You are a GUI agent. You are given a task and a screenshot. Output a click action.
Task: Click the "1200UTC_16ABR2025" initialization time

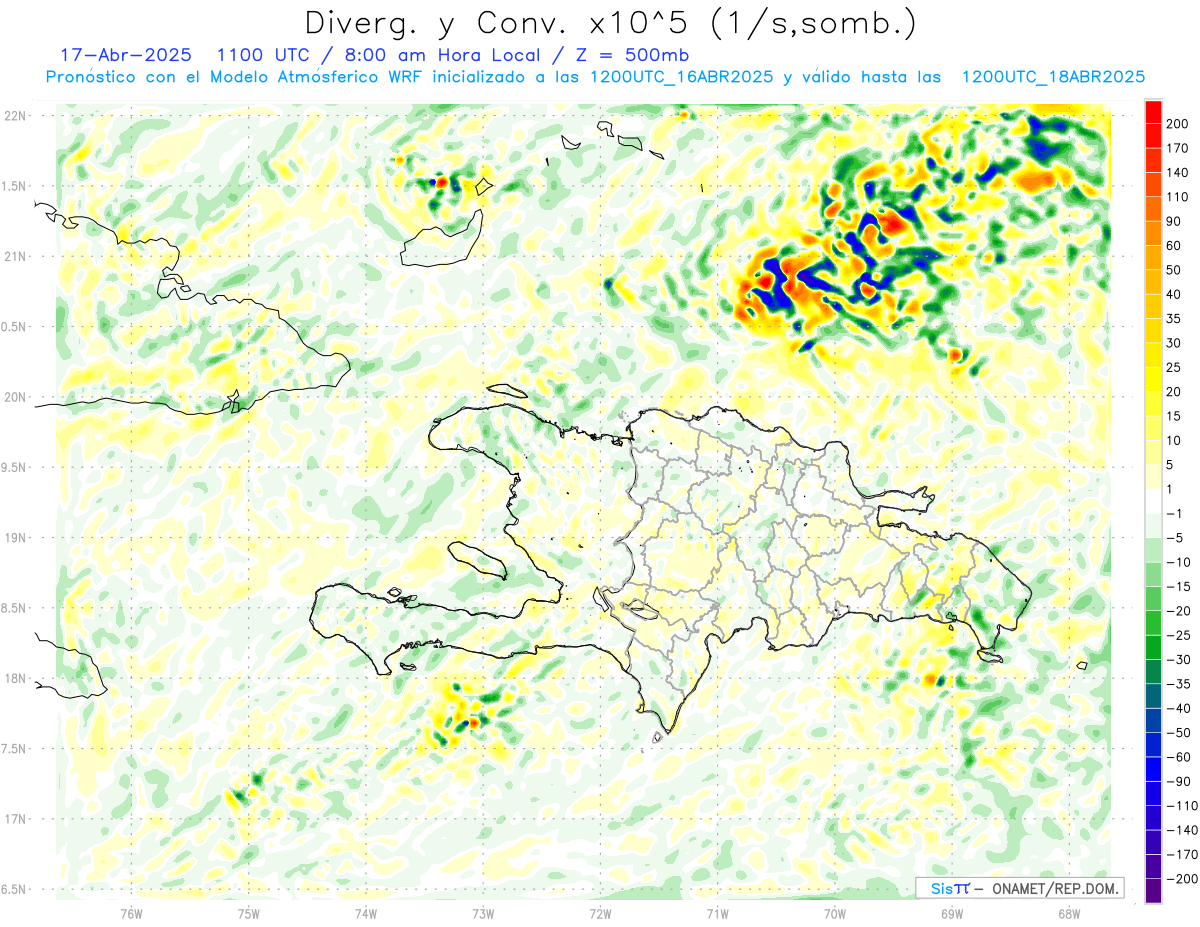(x=681, y=77)
